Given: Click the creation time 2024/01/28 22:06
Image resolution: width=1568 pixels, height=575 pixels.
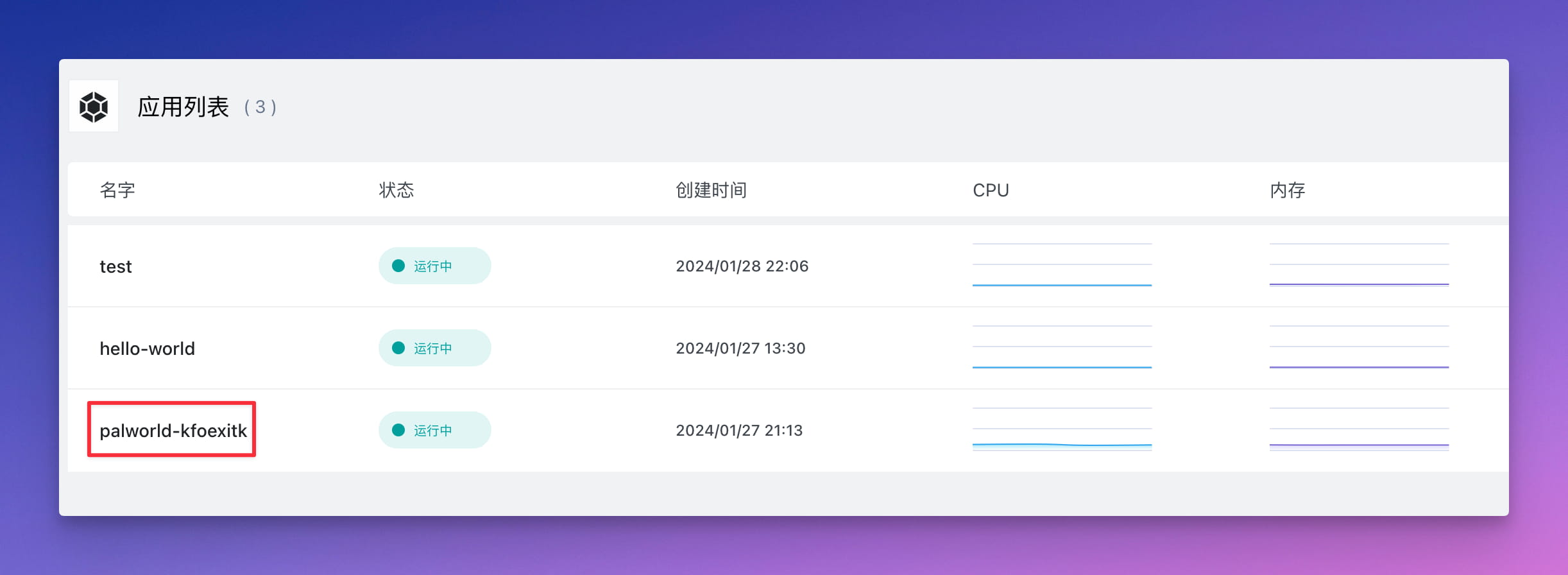Looking at the screenshot, I should pyautogui.click(x=742, y=266).
